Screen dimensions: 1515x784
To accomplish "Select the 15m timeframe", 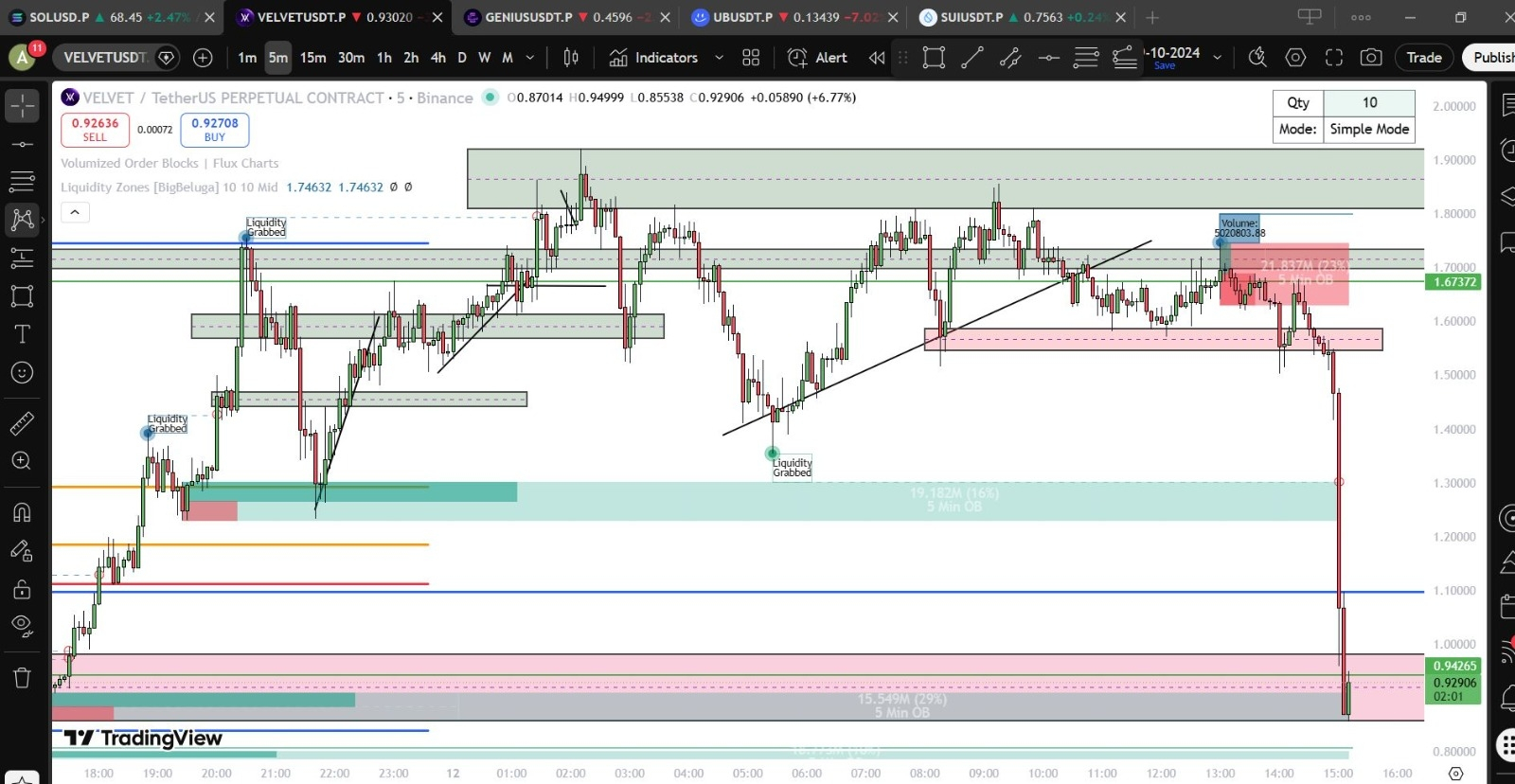I will pyautogui.click(x=312, y=58).
